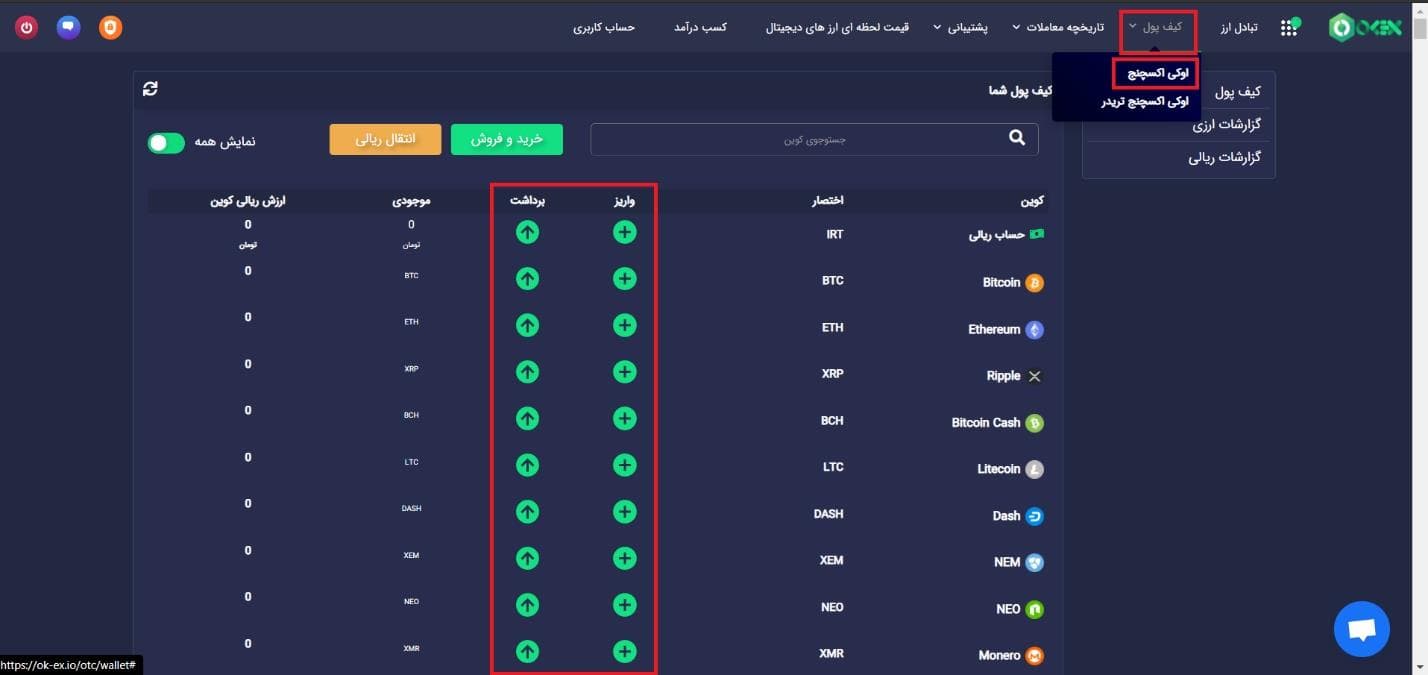This screenshot has width=1428, height=675.
Task: Open قیمت لحظه ای ارز های دیجیتال
Action: 837,27
